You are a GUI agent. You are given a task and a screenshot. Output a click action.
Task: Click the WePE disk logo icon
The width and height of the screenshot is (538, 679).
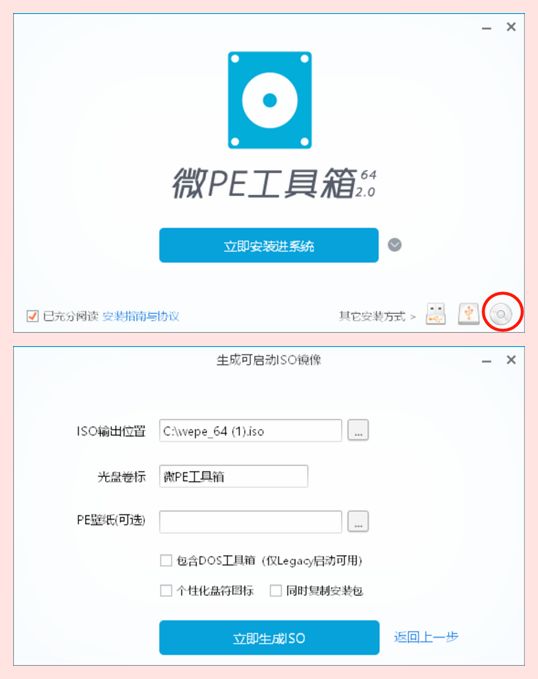(269, 100)
